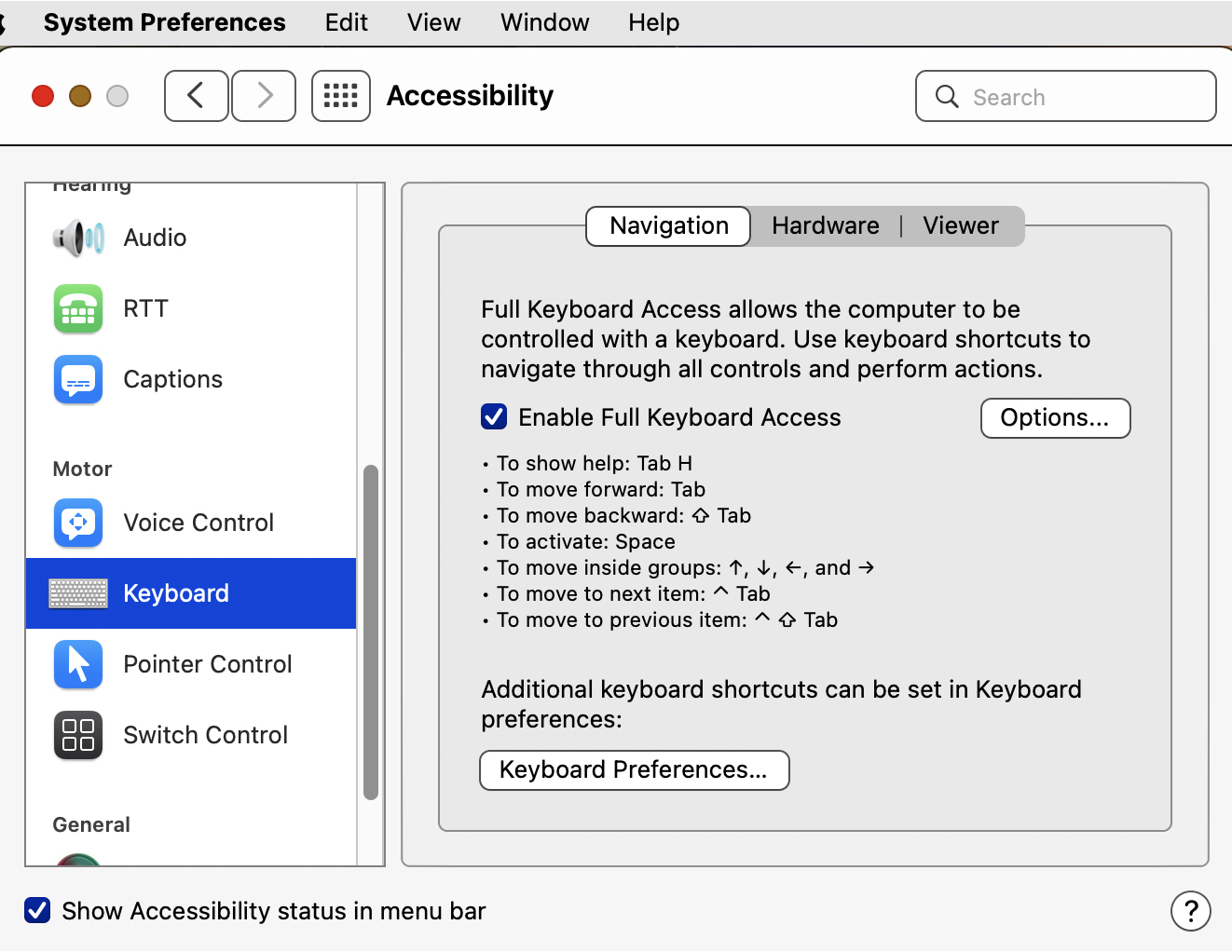Click the Keyboard icon in the sidebar
1232x952 pixels.
[x=78, y=593]
